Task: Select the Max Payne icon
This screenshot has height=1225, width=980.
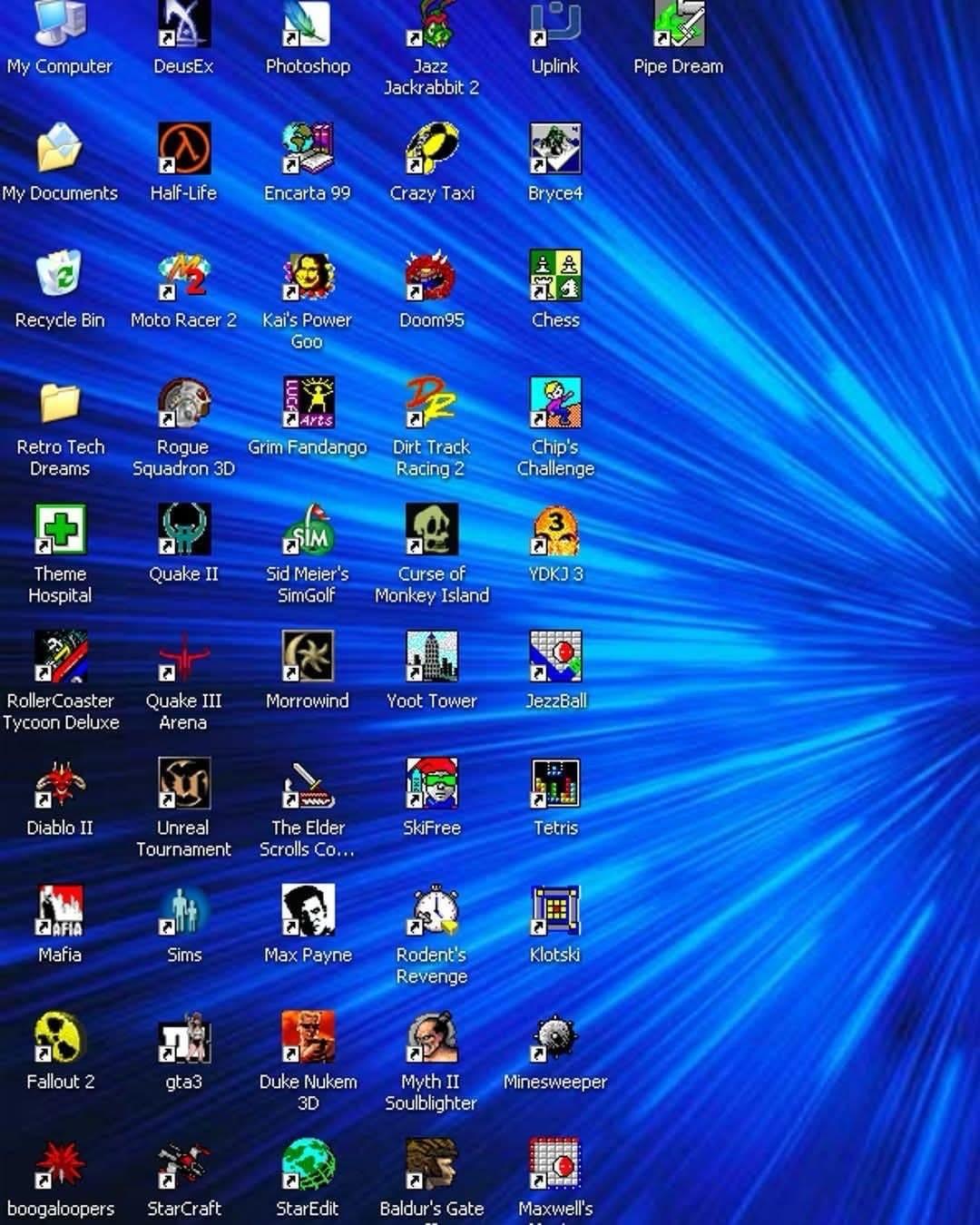Action: (x=308, y=910)
